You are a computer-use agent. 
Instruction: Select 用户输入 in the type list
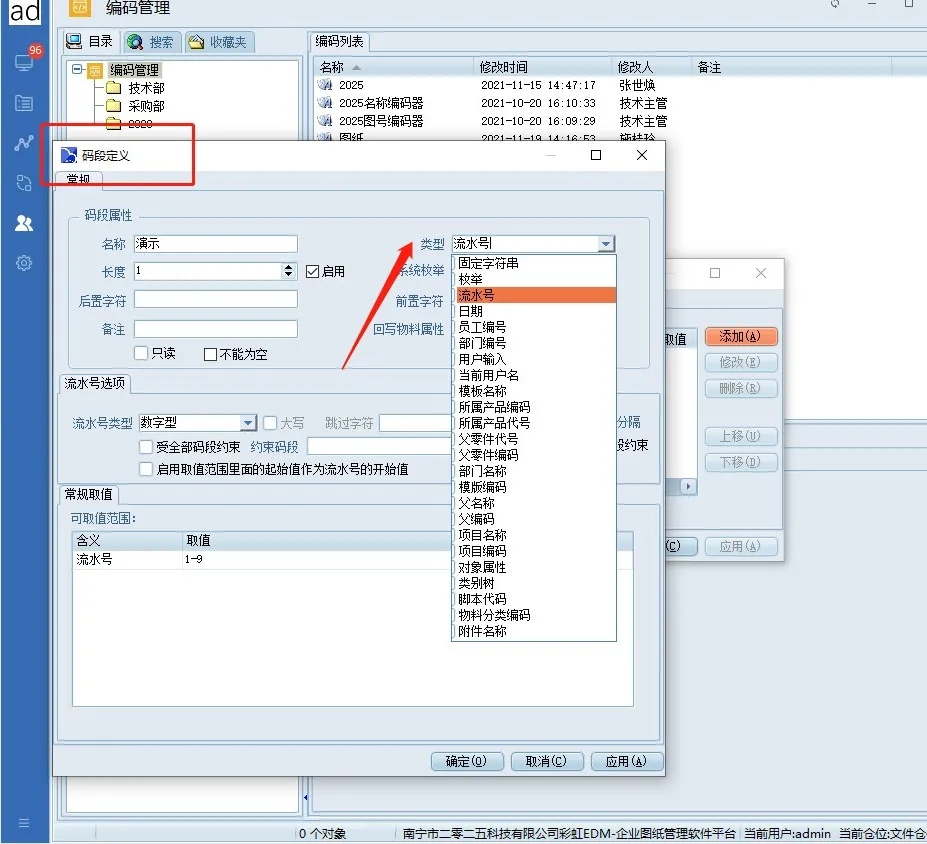(534, 359)
